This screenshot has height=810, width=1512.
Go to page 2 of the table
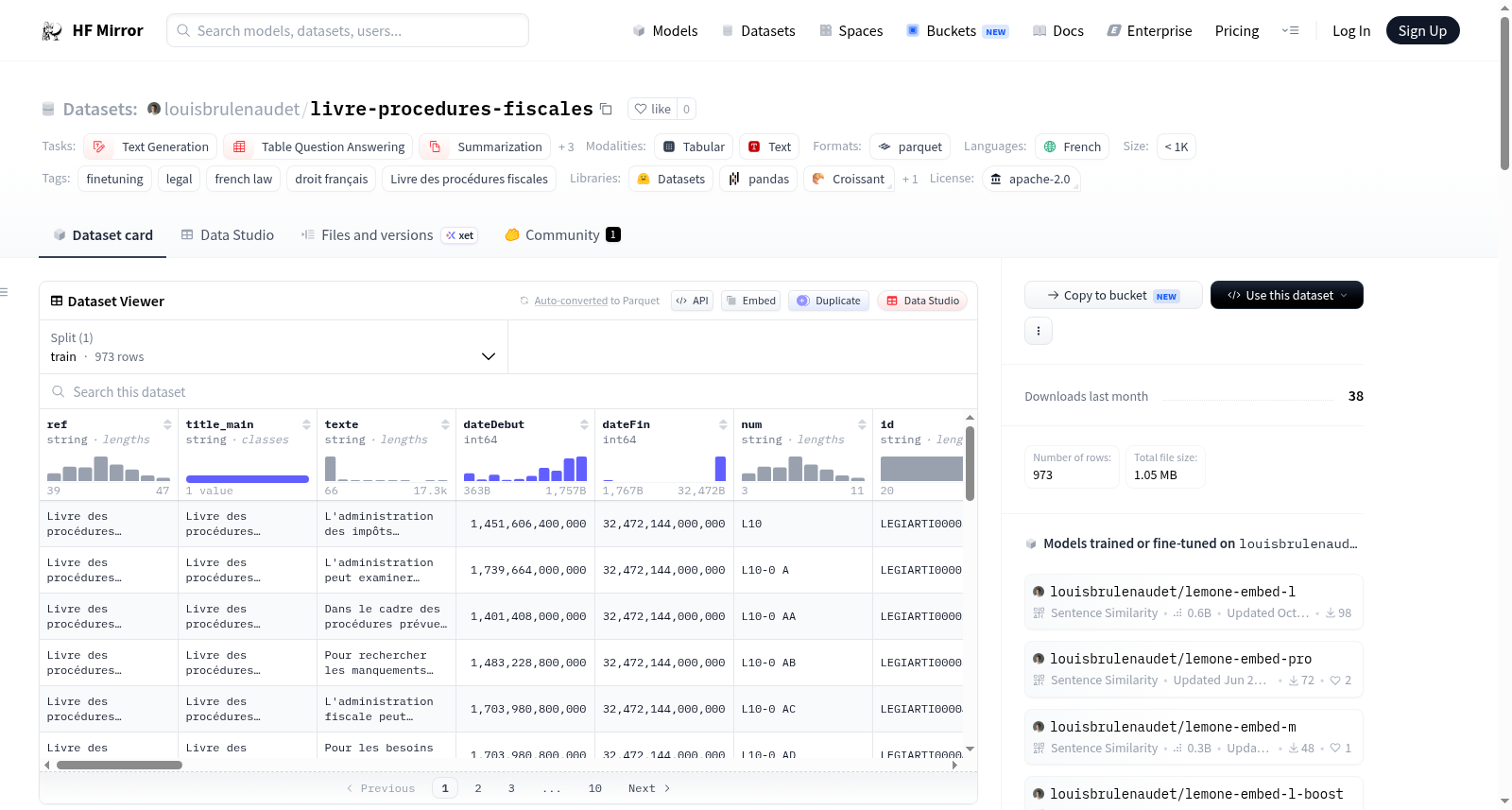pyautogui.click(x=478, y=788)
